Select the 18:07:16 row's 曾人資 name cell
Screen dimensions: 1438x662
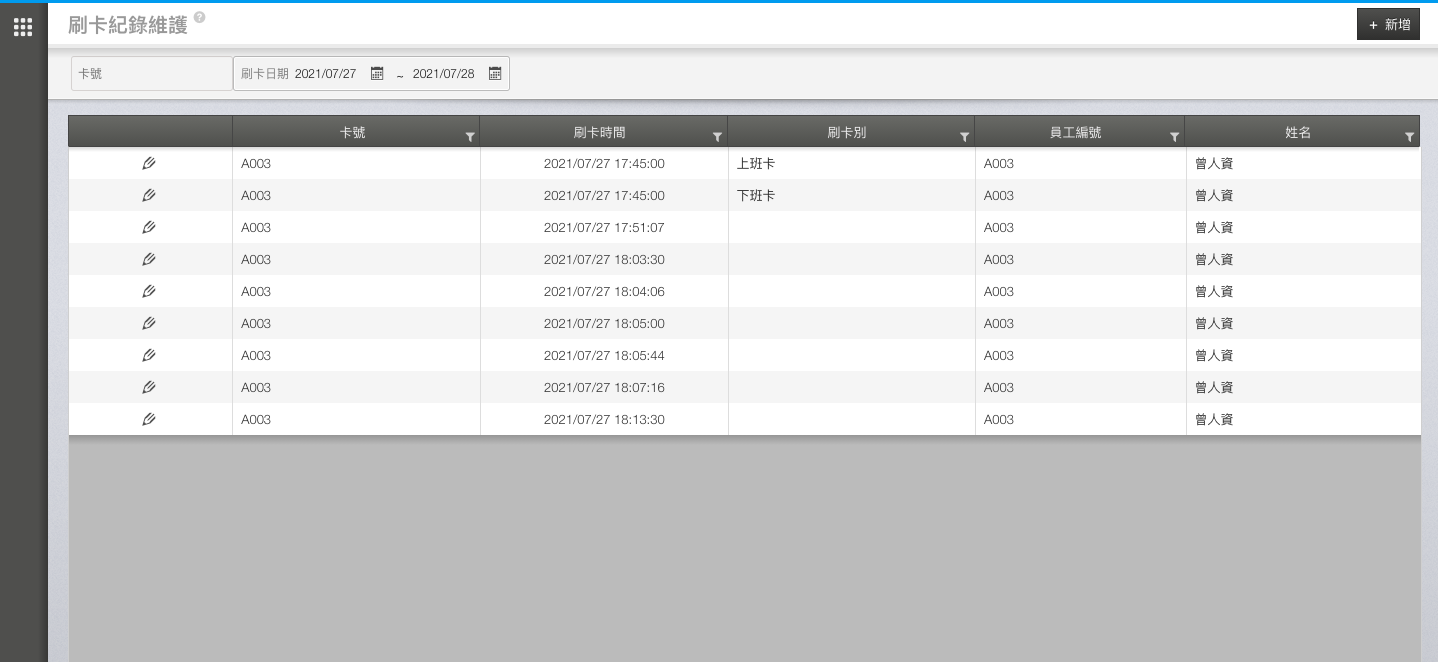[x=1214, y=387]
